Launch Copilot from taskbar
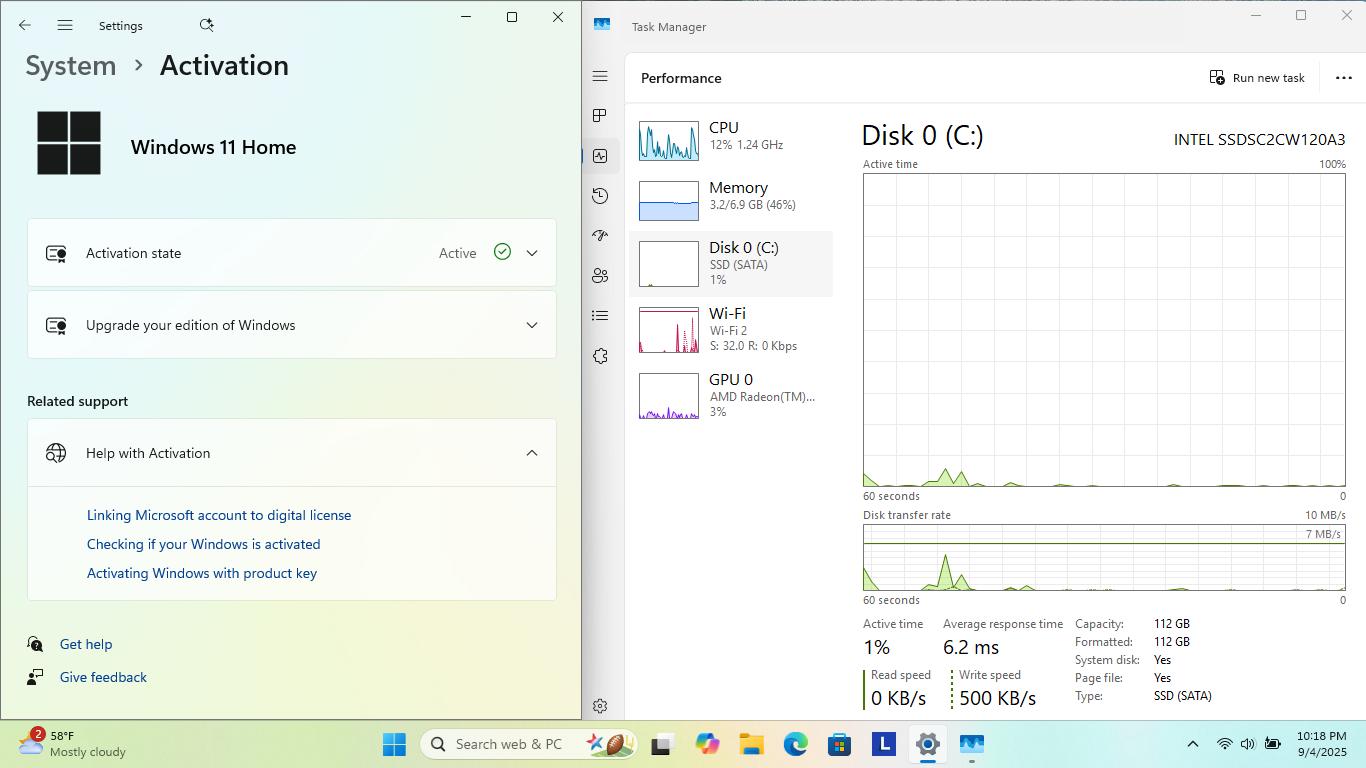 coord(707,744)
